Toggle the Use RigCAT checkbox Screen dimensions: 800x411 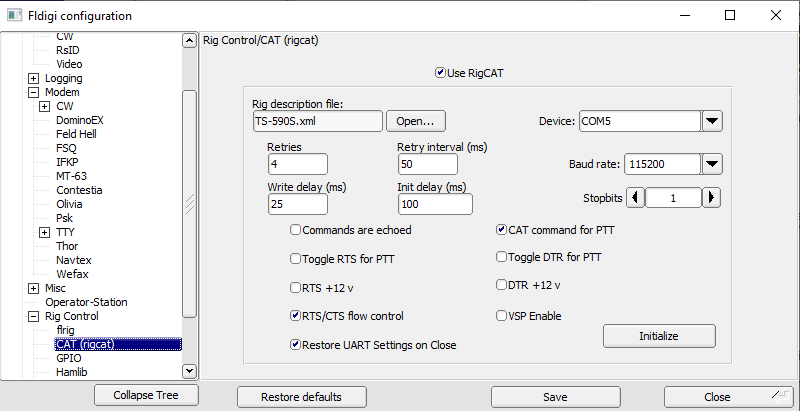pyautogui.click(x=440, y=73)
